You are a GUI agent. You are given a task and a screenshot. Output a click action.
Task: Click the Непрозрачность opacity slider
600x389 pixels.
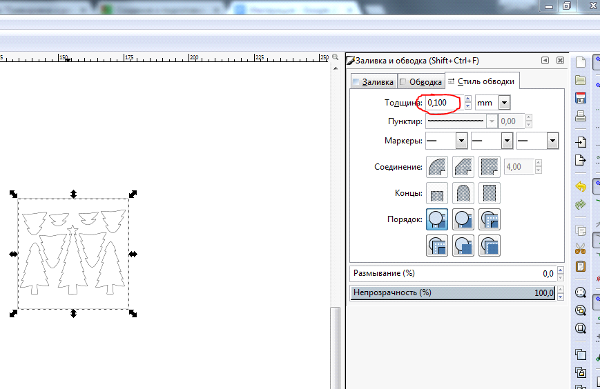pos(453,293)
